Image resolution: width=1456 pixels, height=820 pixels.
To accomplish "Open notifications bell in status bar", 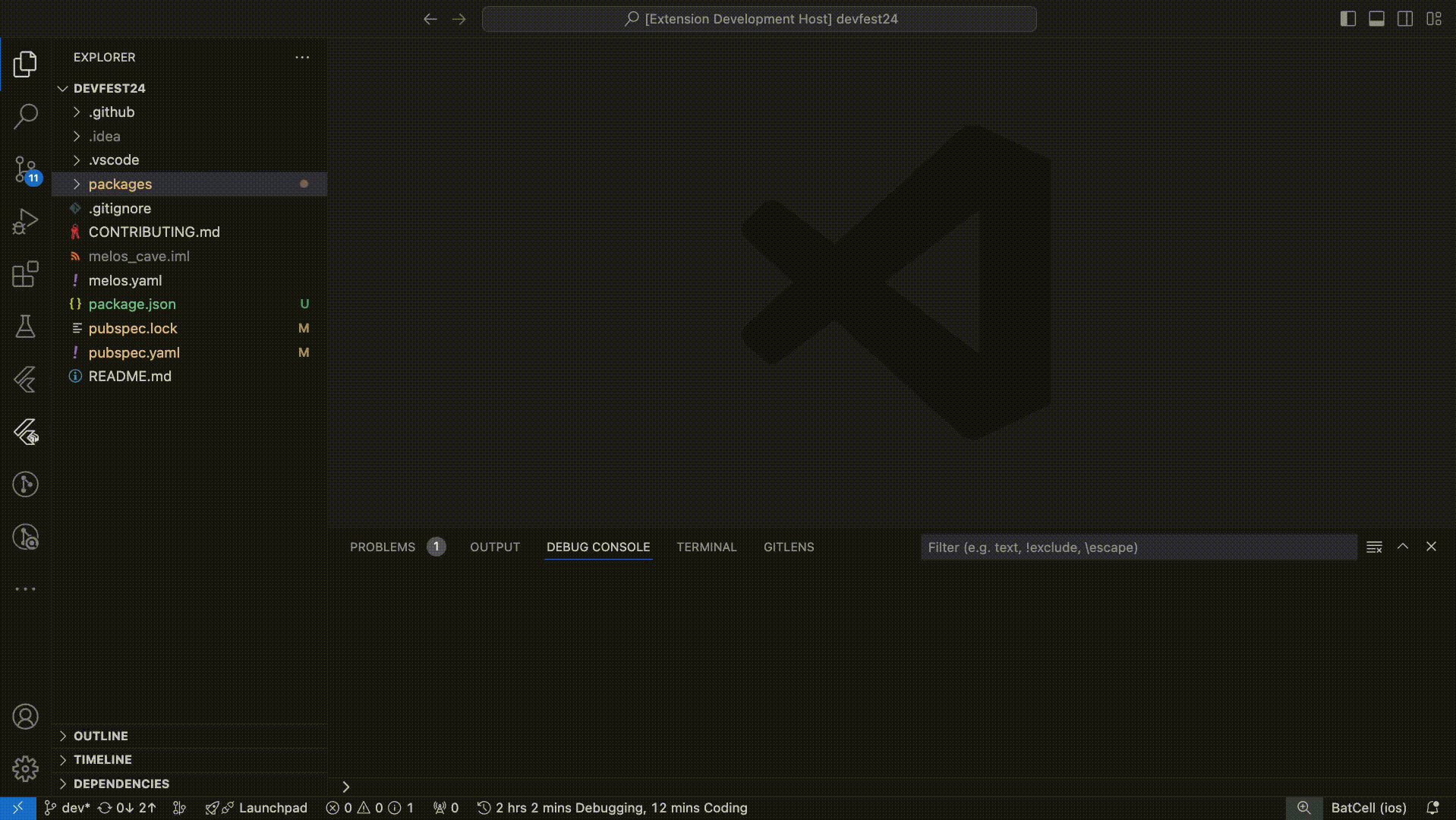I will 1432,808.
